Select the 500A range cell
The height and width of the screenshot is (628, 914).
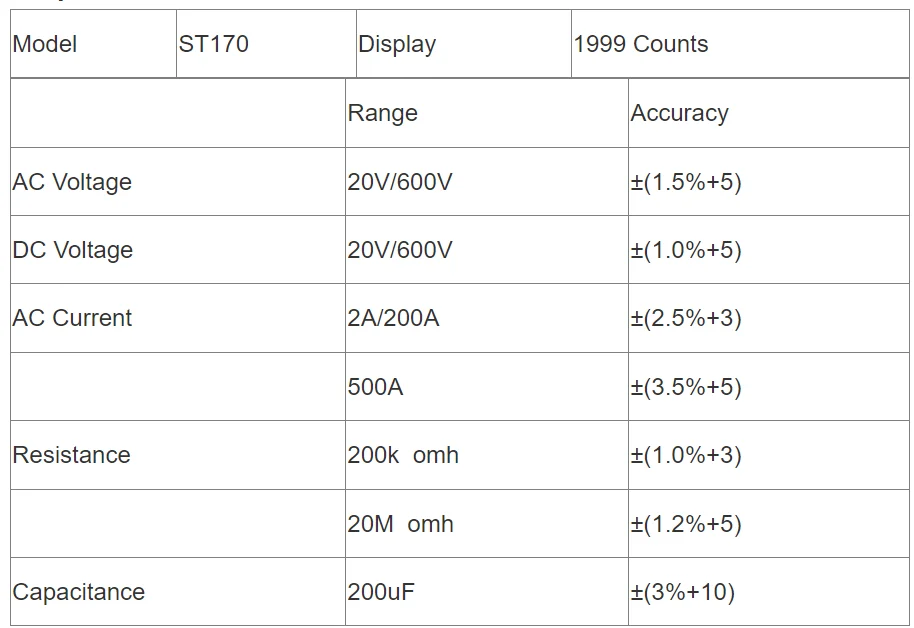coord(487,387)
